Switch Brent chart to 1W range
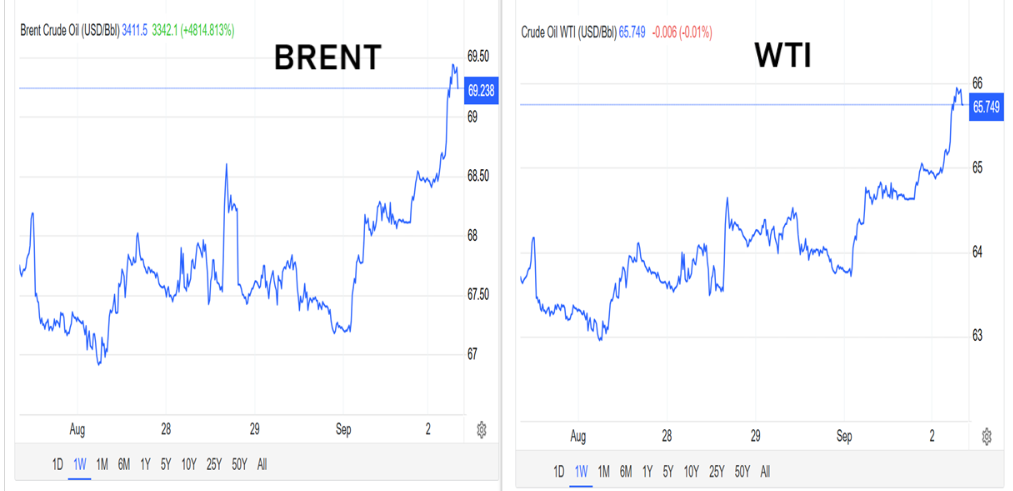This screenshot has width=1013, height=491. (79, 464)
